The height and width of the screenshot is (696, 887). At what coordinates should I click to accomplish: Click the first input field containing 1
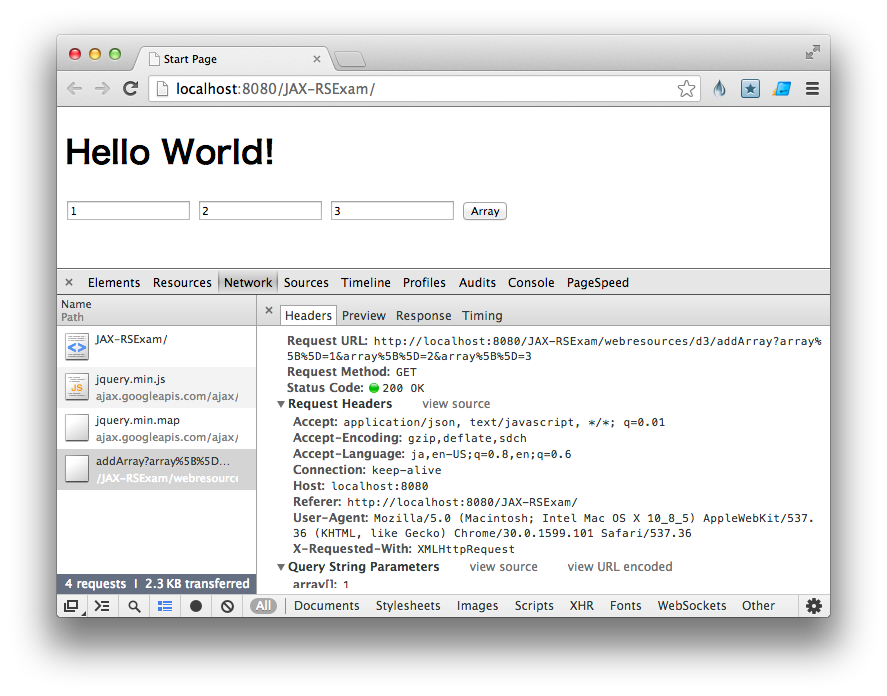(x=128, y=211)
